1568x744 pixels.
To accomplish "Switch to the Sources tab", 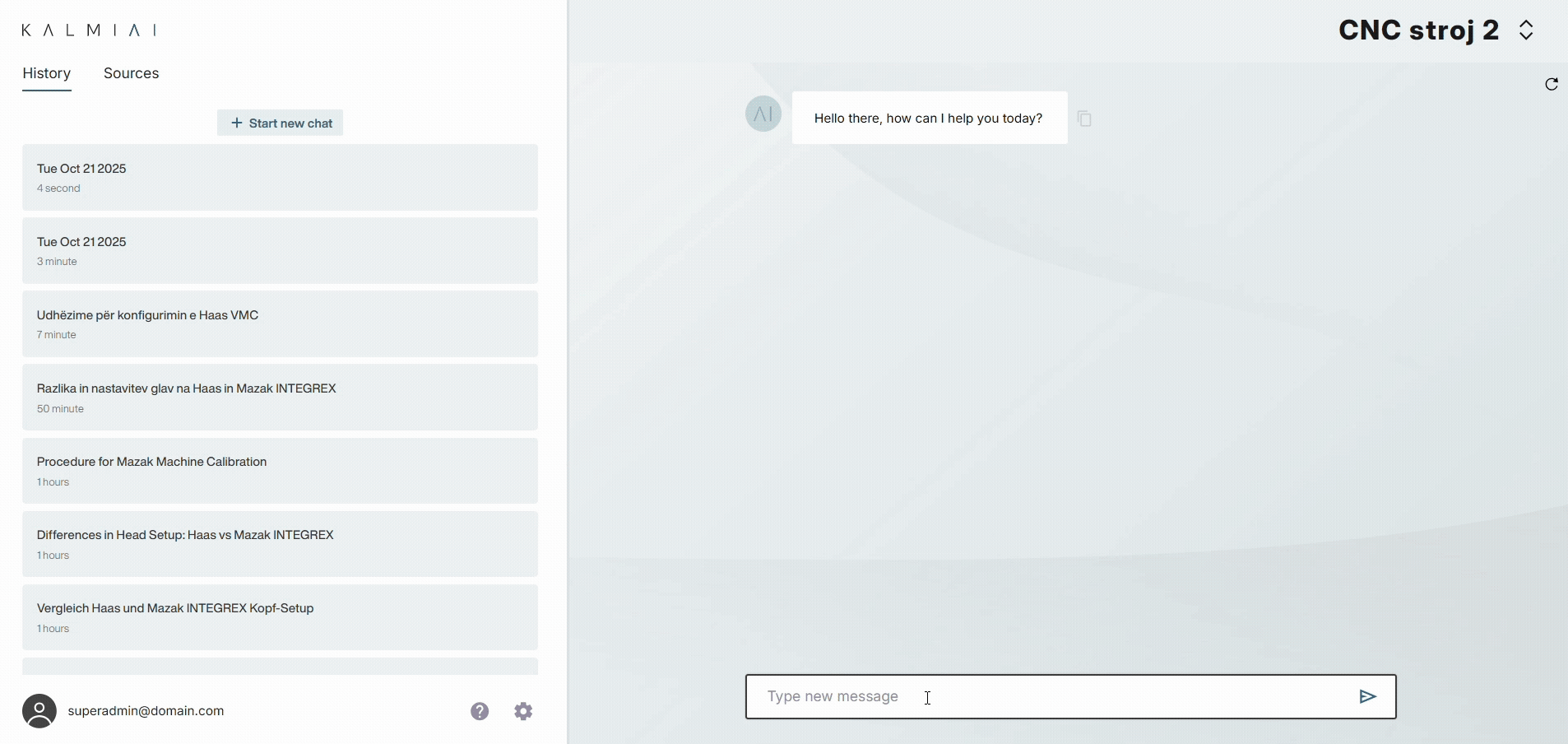I will (x=131, y=73).
